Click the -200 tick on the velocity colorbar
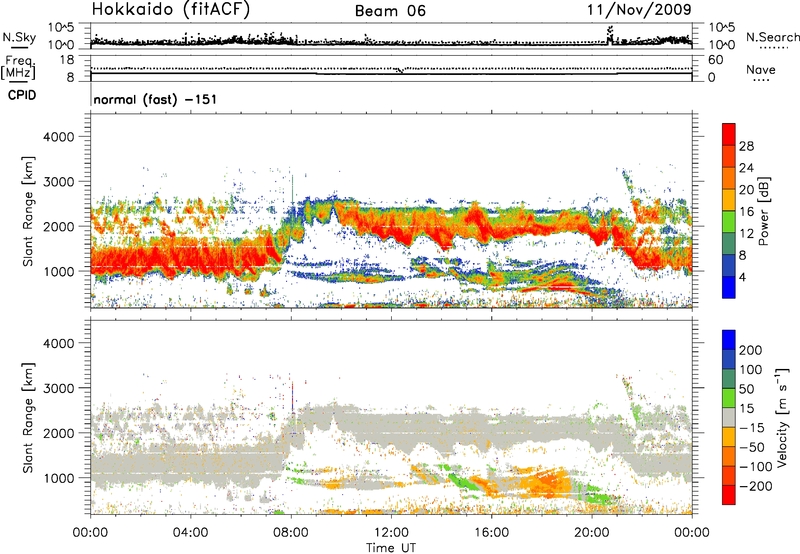This screenshot has width=800, height=554. point(755,486)
